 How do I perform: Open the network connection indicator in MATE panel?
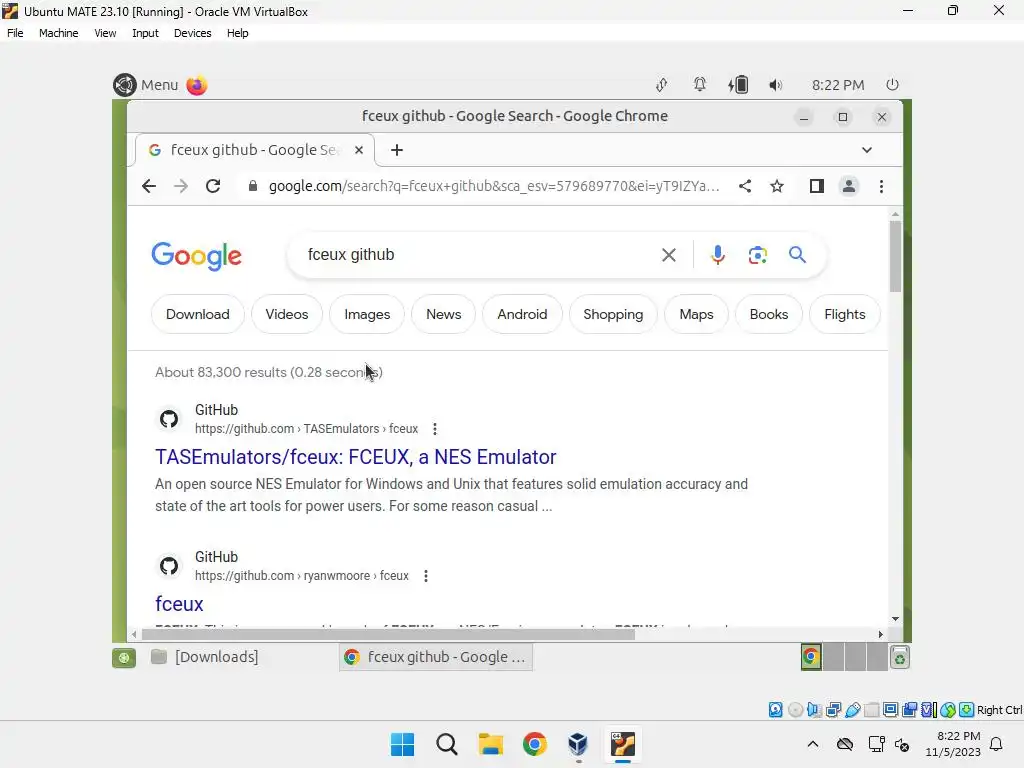point(662,85)
